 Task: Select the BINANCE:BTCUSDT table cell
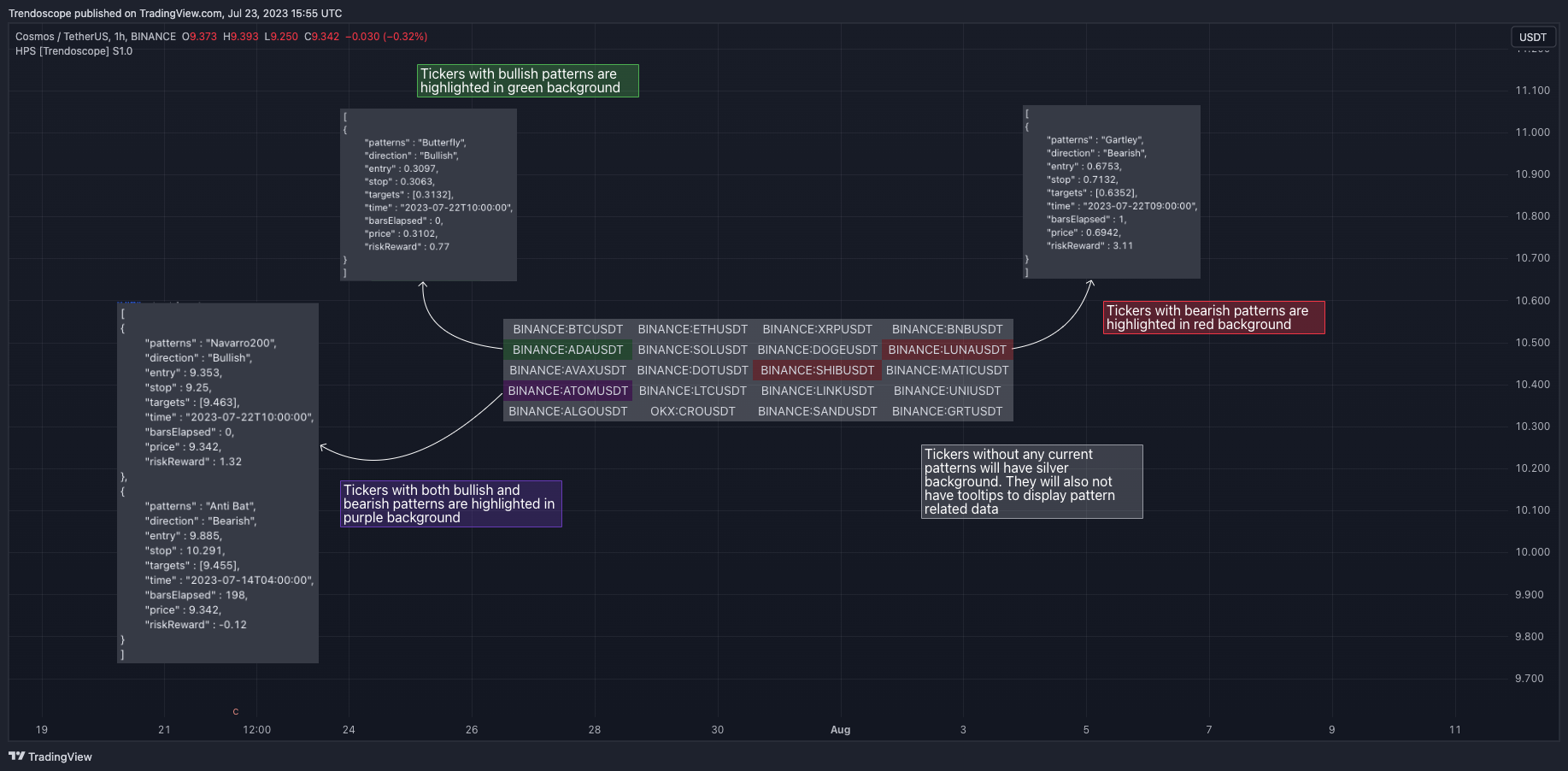coord(567,329)
